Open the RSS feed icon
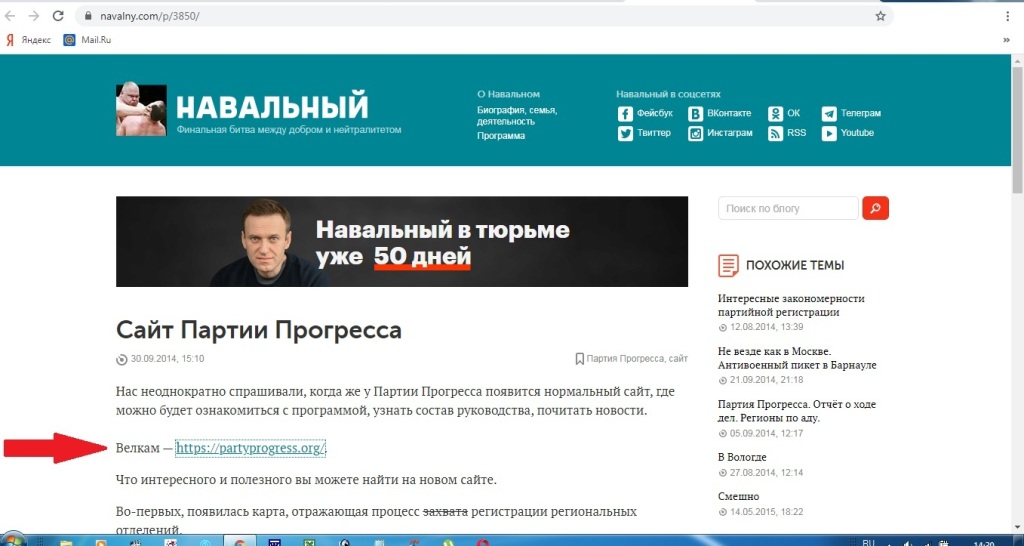 (x=775, y=134)
